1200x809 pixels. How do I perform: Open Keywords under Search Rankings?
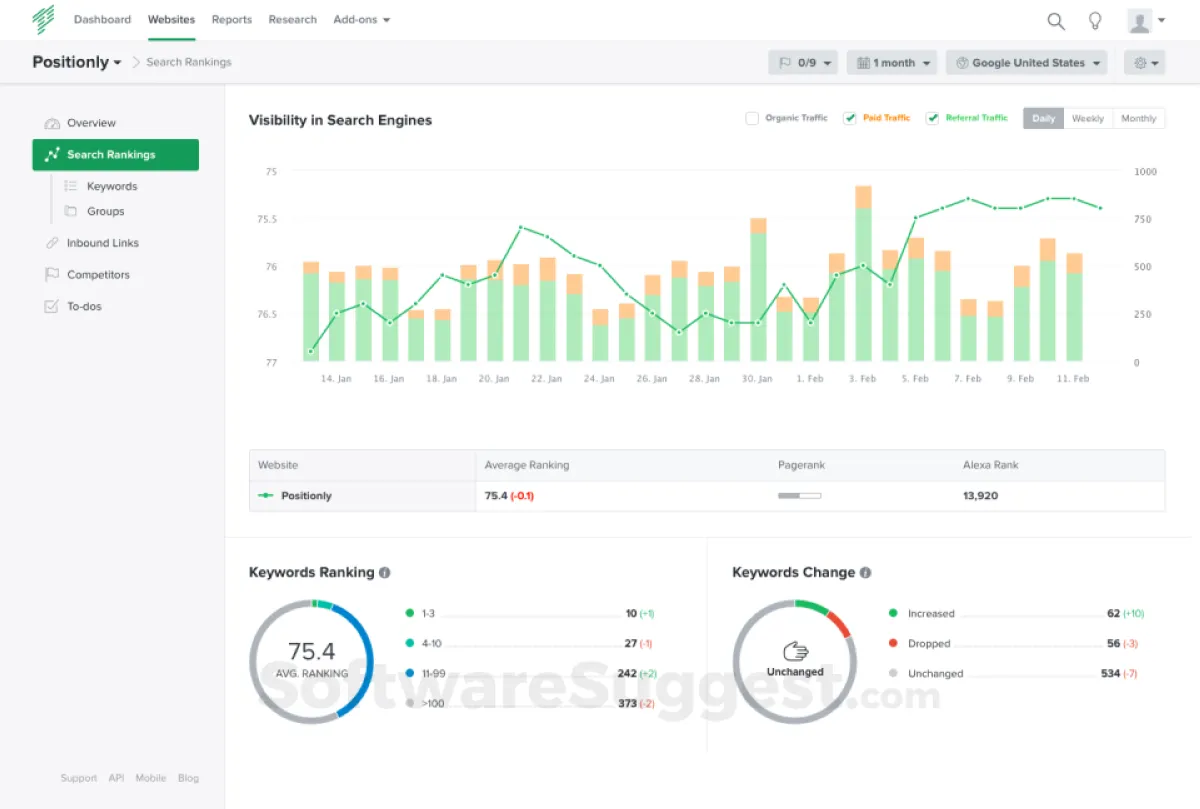(x=112, y=186)
